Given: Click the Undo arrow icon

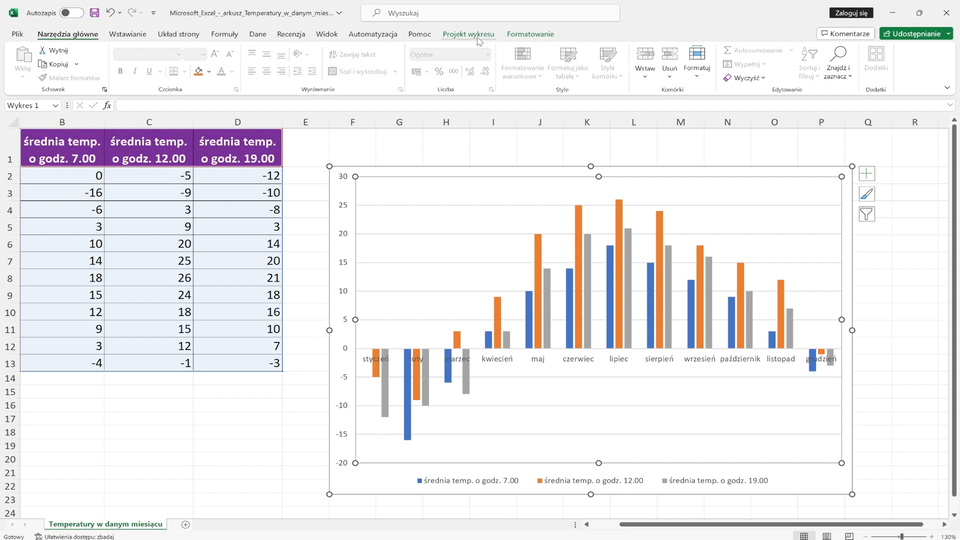Looking at the screenshot, I should [x=110, y=13].
